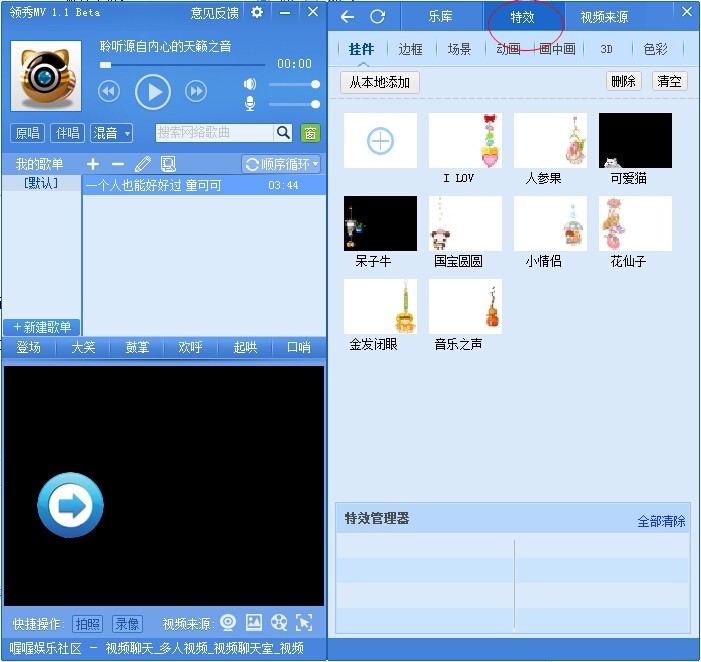Toggle the microphone icon

click(250, 104)
